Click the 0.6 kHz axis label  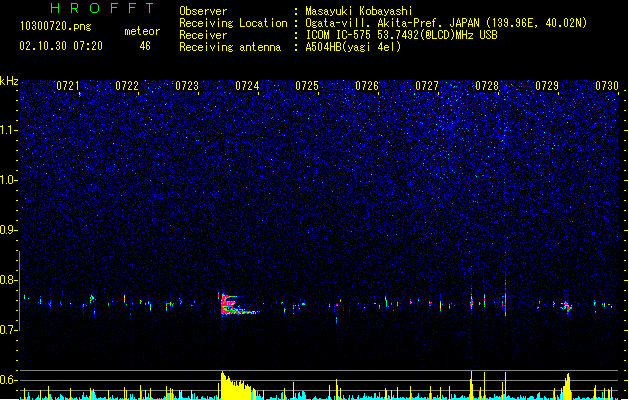(x=8, y=380)
